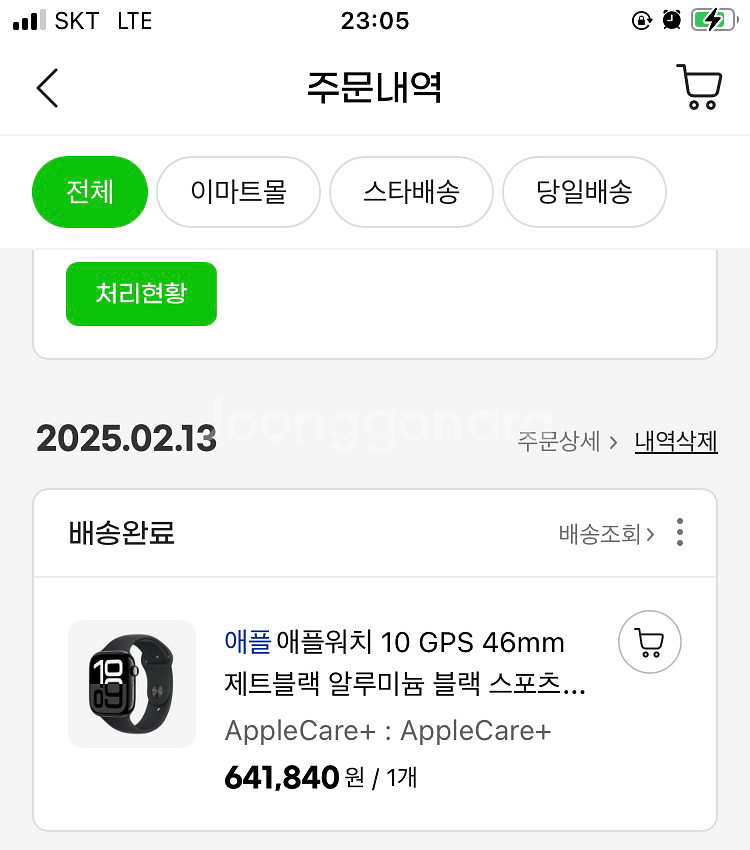750x850 pixels.
Task: Filter orders by 스타배송
Action: pos(411,192)
